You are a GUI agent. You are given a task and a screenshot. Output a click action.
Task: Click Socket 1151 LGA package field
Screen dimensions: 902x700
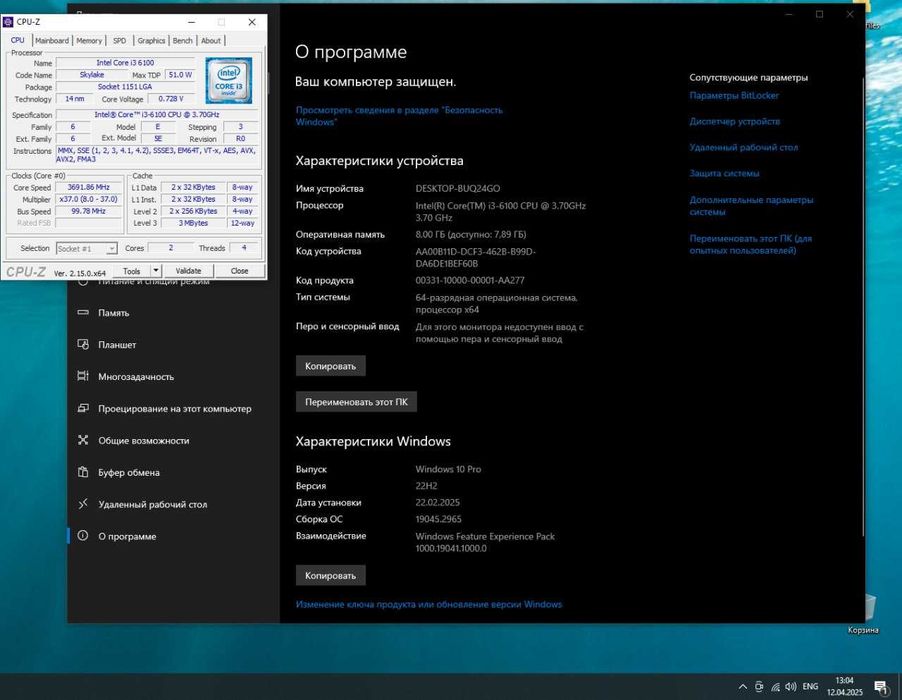tap(125, 87)
